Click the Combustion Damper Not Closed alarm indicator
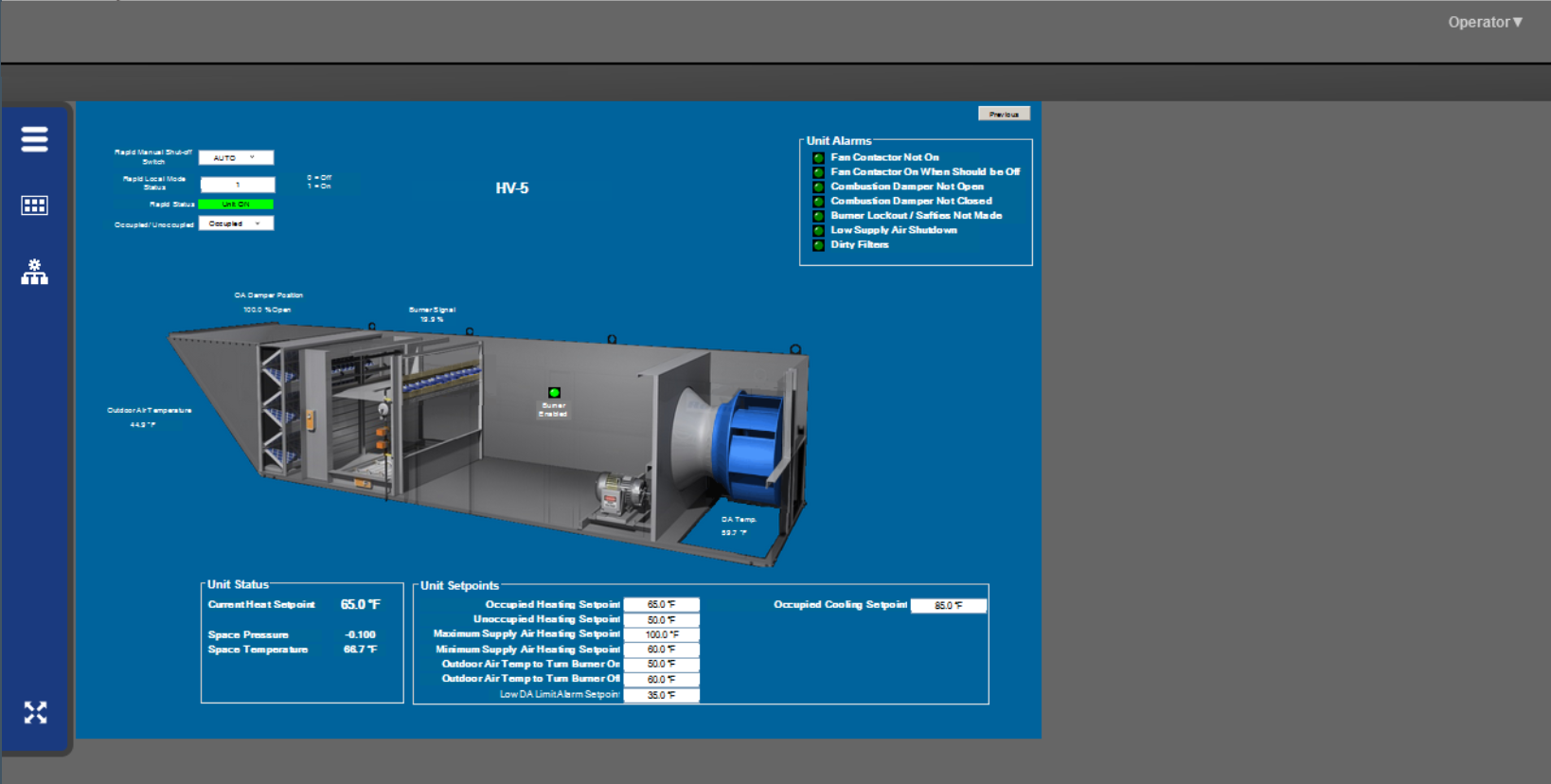This screenshot has height=784, width=1551. point(819,201)
